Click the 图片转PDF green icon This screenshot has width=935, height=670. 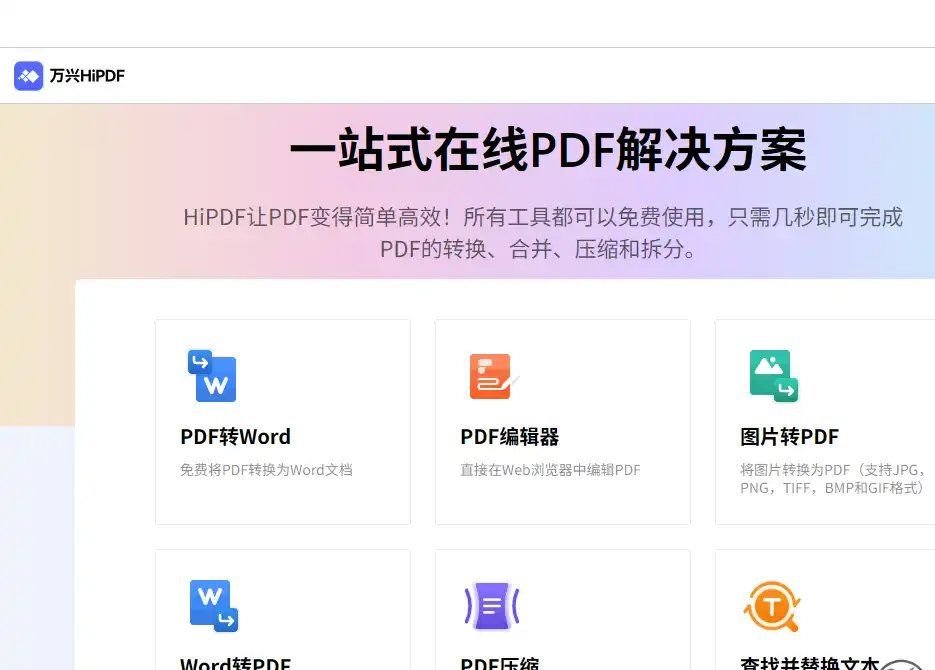(x=774, y=376)
